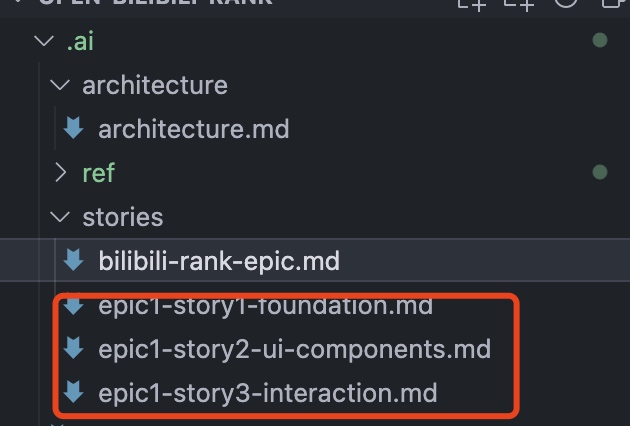Screen dimensions: 630x426
Task: Collapse the .ai folder chevron
Action: [x=44, y=41]
